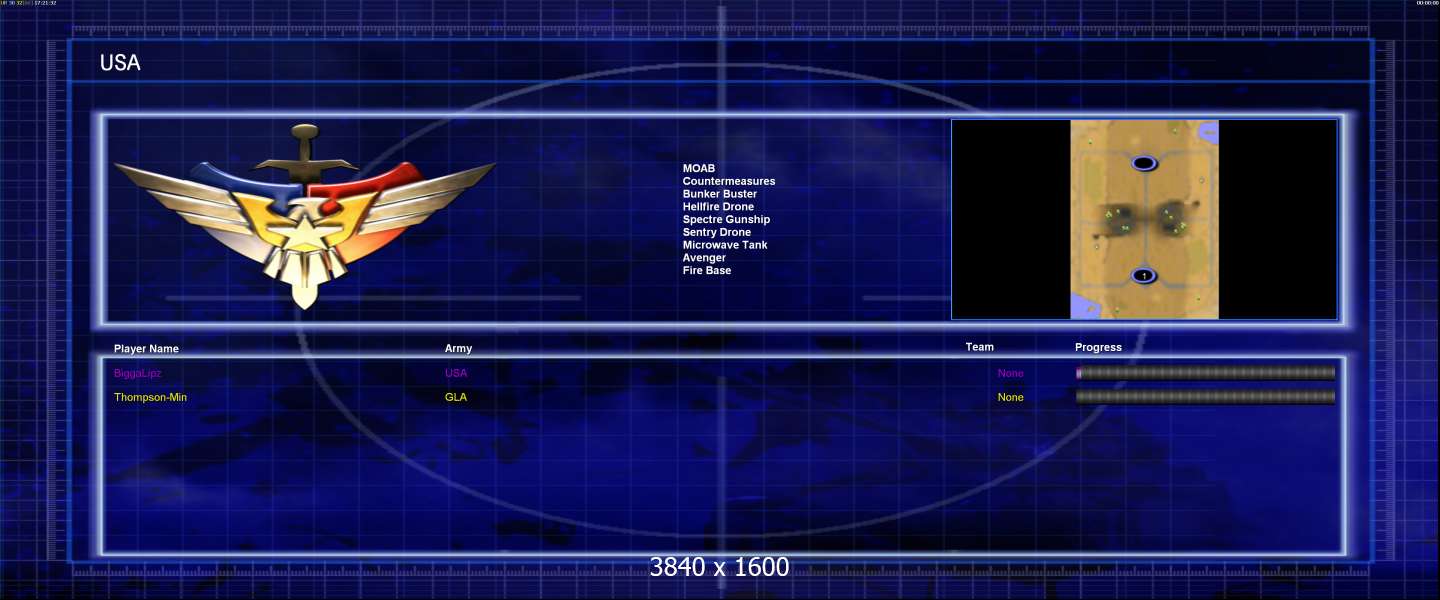Click the MOAB entry in the list
Viewport: 1440px width, 600px height.
click(699, 168)
